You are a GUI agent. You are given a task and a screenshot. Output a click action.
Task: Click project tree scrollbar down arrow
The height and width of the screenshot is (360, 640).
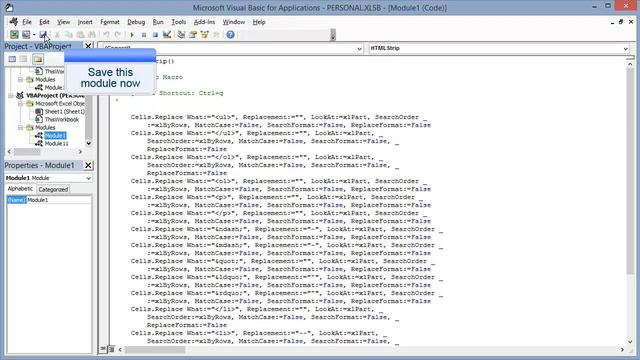(89, 144)
